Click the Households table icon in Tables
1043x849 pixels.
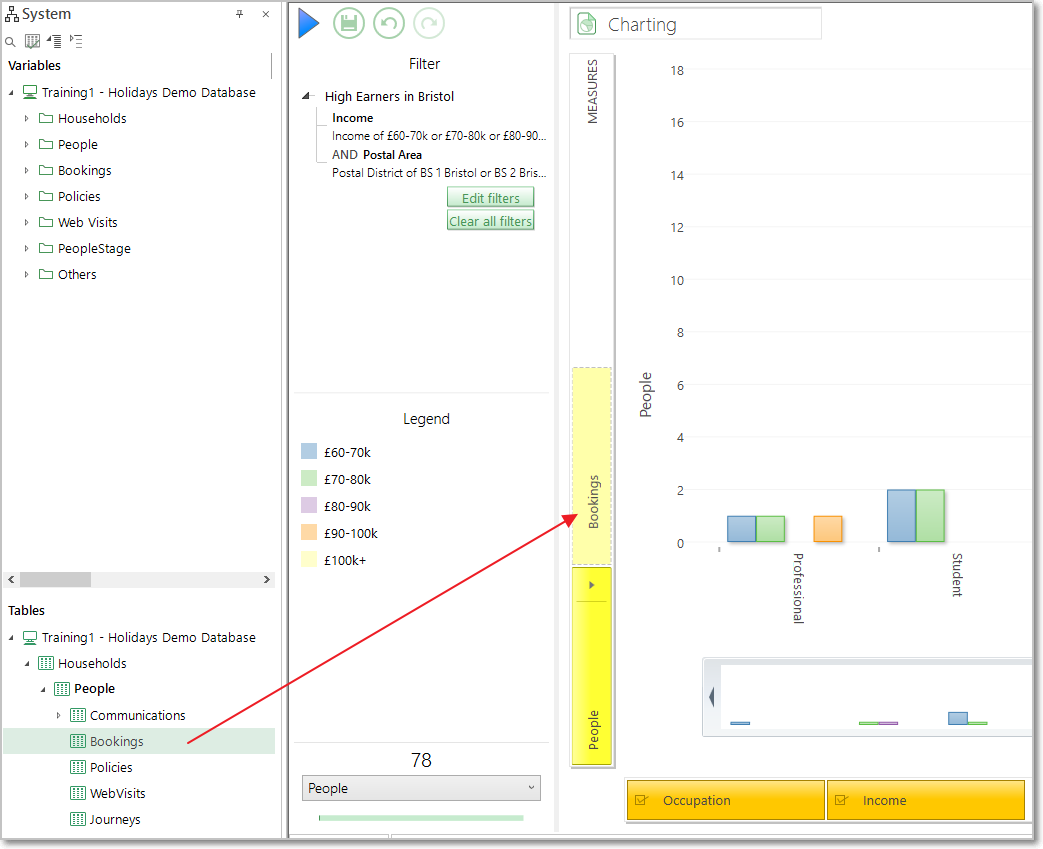[x=46, y=663]
